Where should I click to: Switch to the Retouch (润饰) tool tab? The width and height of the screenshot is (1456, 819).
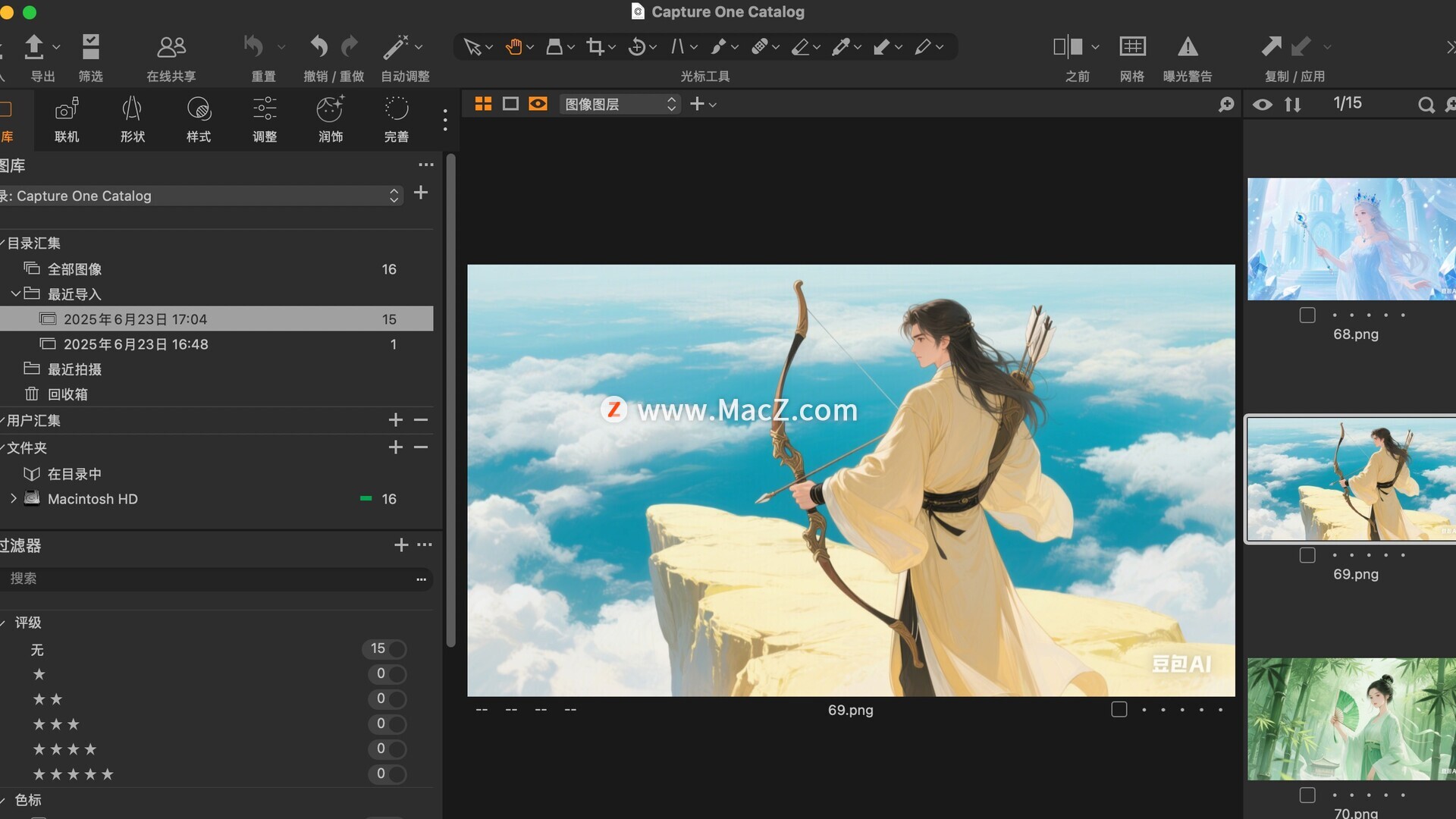tap(331, 119)
